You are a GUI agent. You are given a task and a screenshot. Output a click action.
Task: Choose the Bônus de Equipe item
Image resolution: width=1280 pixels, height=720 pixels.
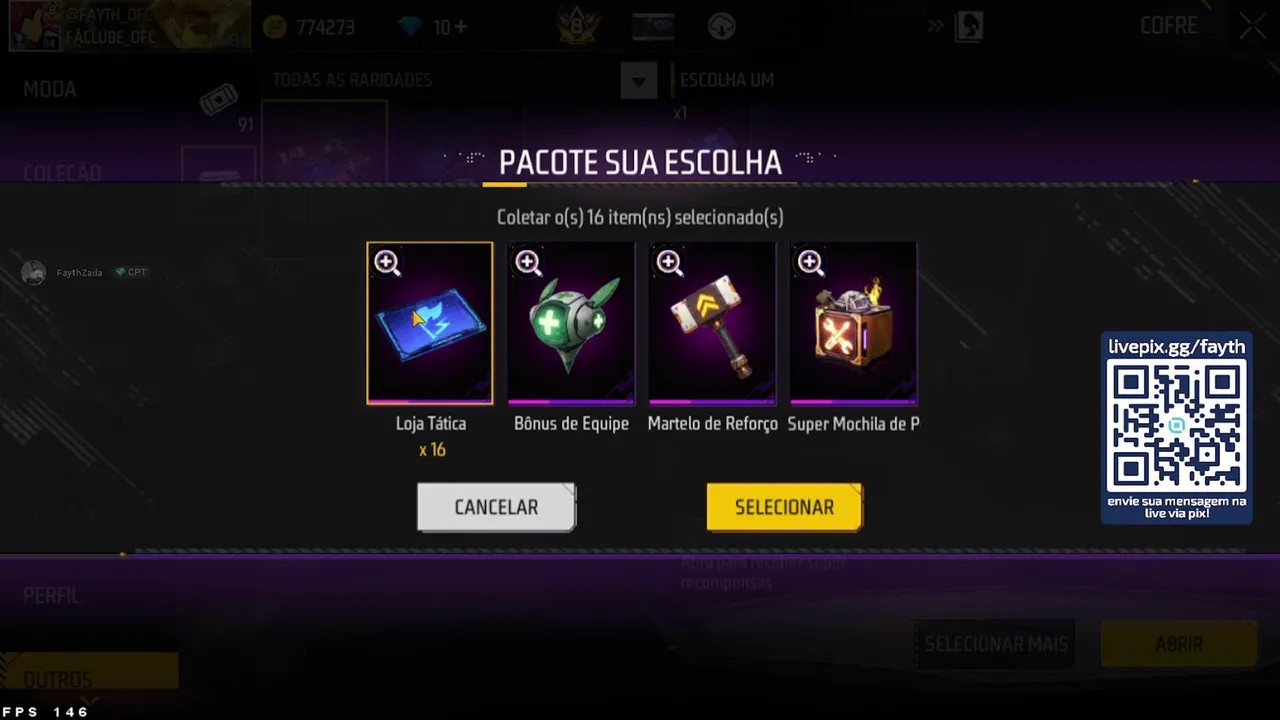(571, 323)
